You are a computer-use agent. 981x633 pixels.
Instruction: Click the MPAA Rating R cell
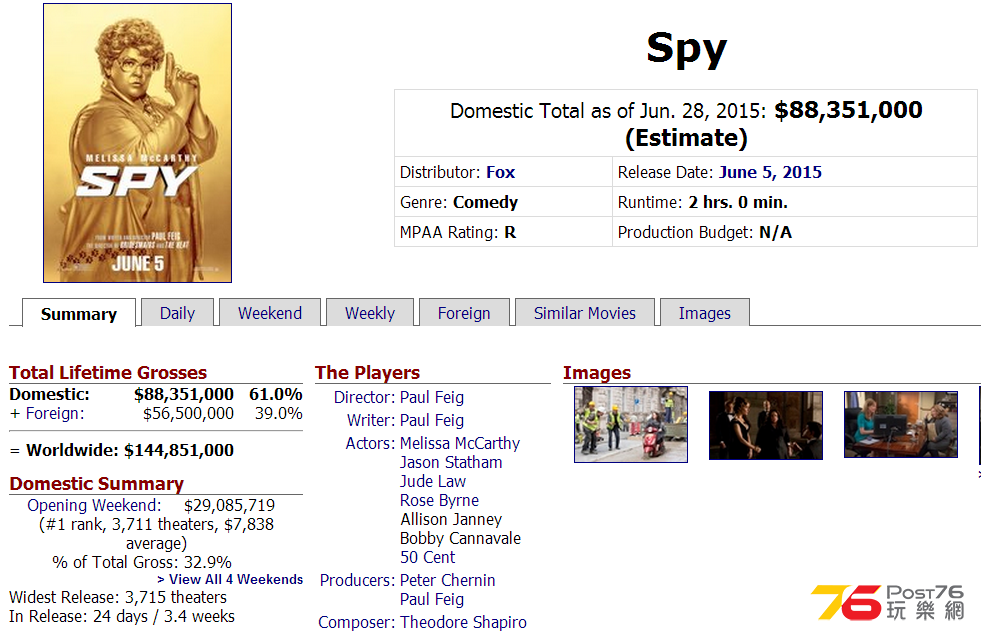(503, 232)
